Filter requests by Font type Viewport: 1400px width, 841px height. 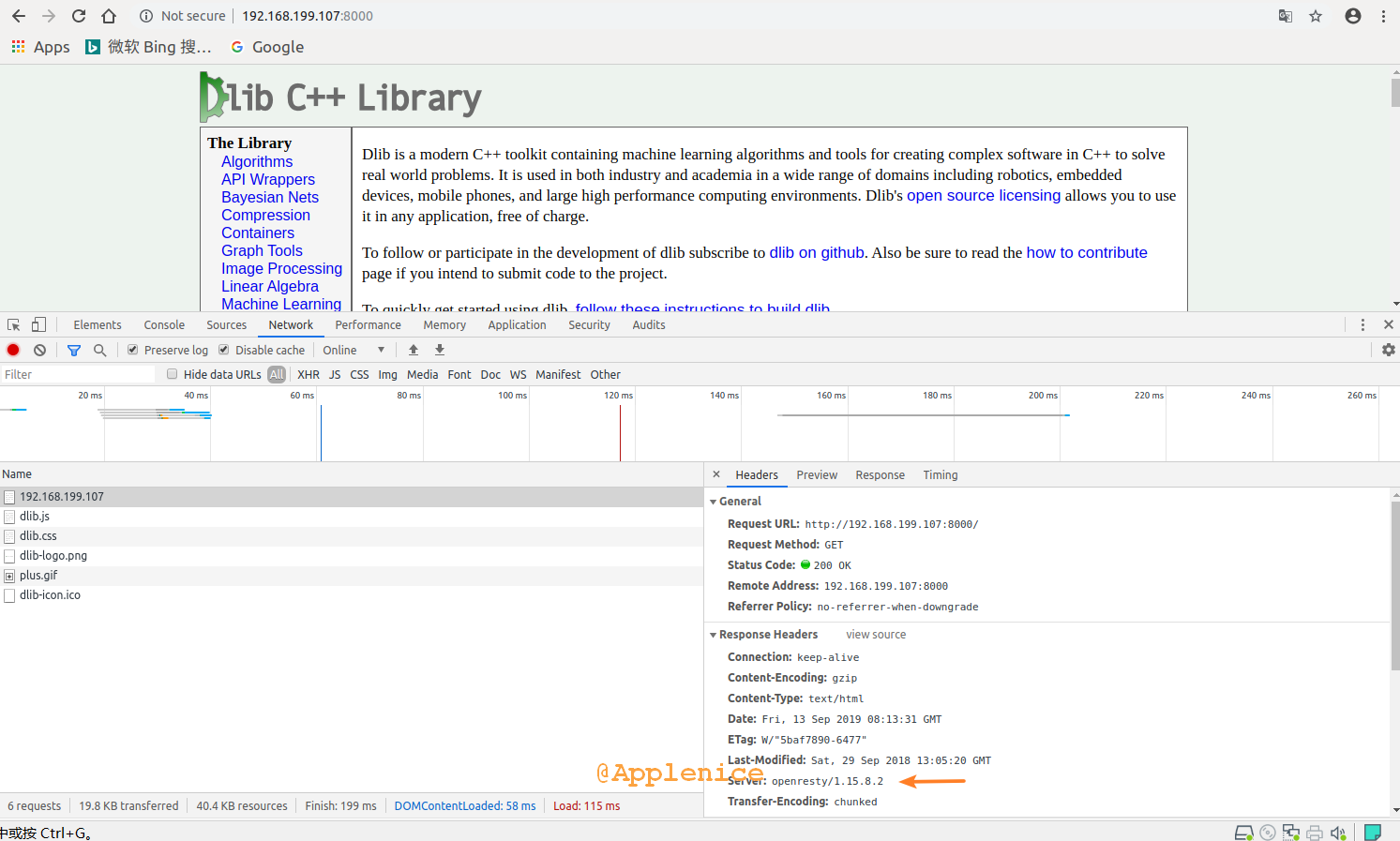click(459, 374)
